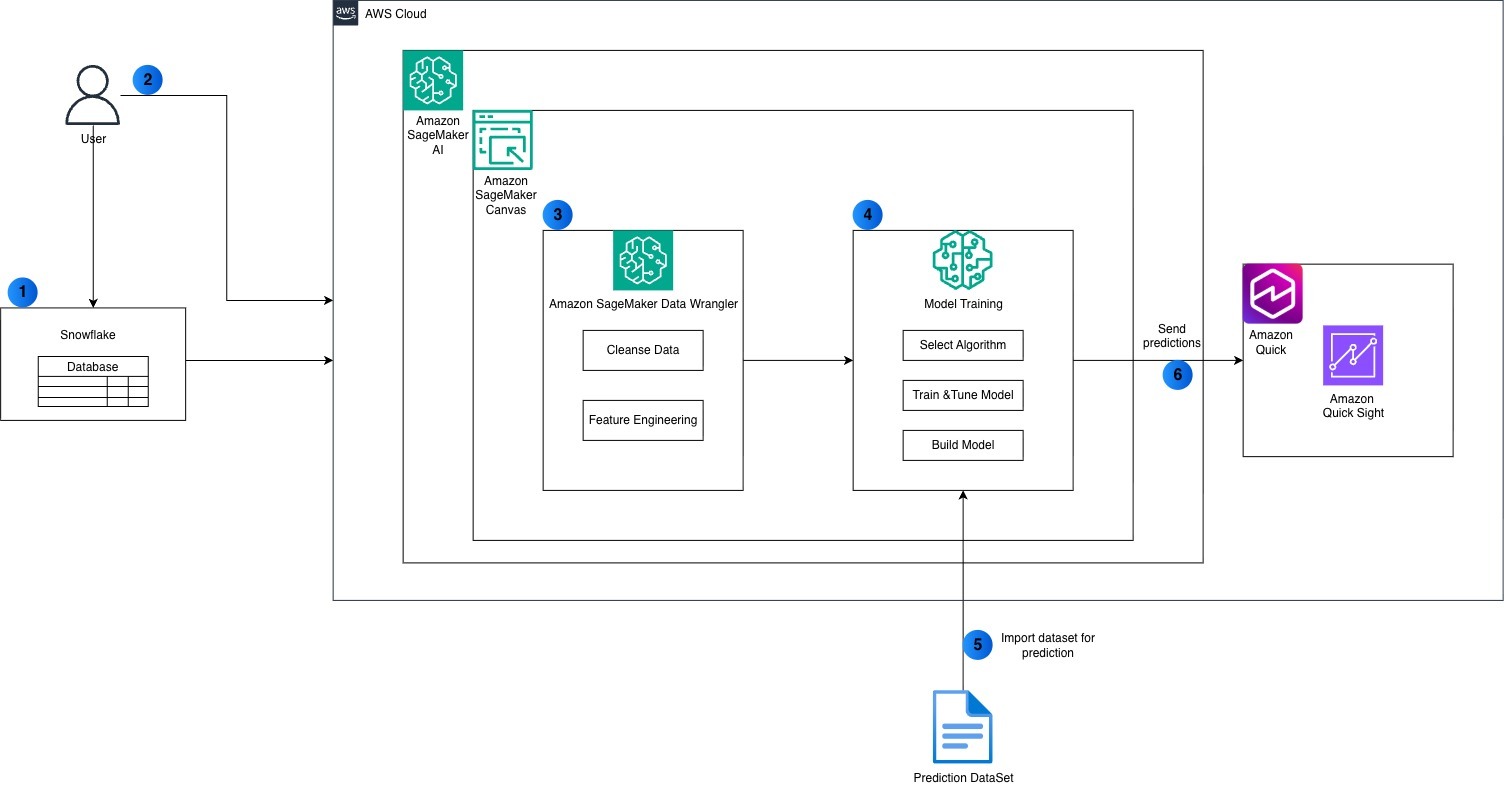Select the Amazon Quick Sight caption
This screenshot has height=786, width=1504.
tap(1353, 406)
